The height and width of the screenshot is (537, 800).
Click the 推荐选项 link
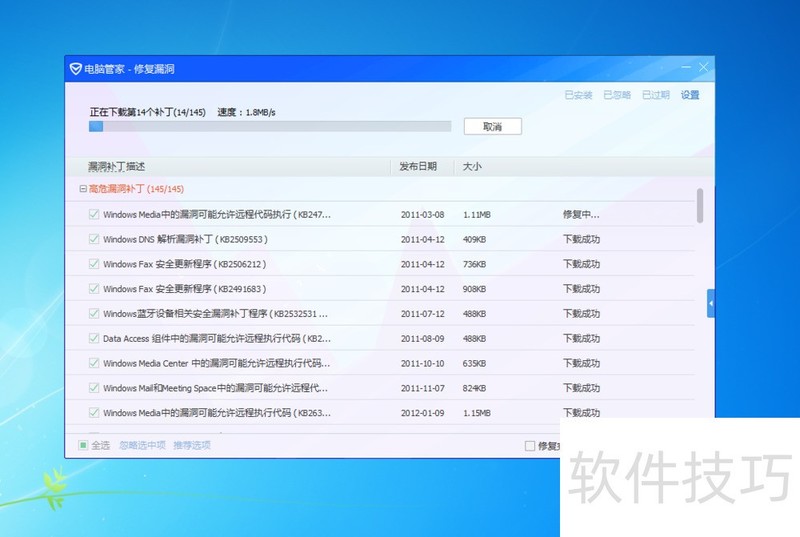click(192, 445)
